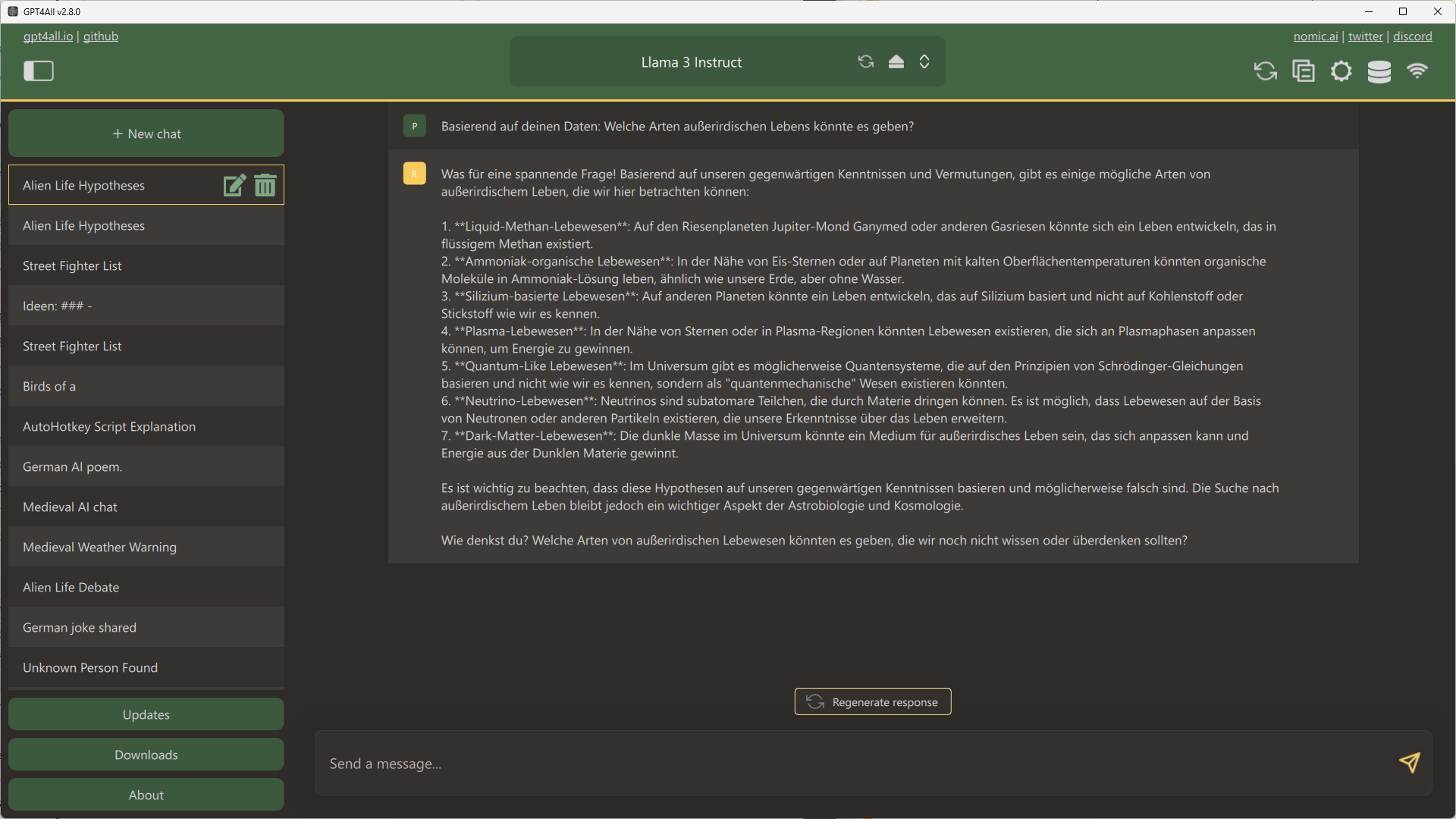Toggle the chat sidebar drawer icon

(39, 71)
